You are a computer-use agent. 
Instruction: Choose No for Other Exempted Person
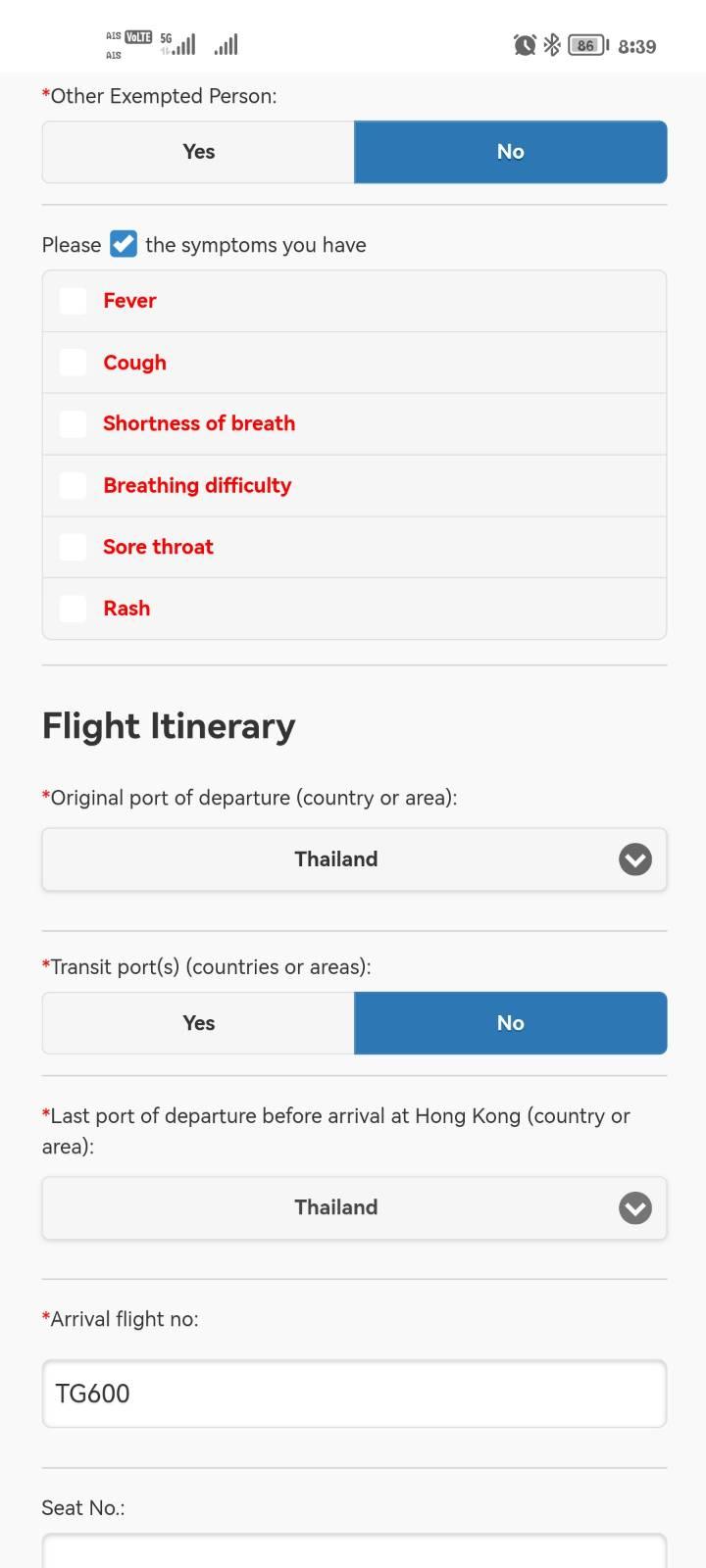[x=511, y=152]
